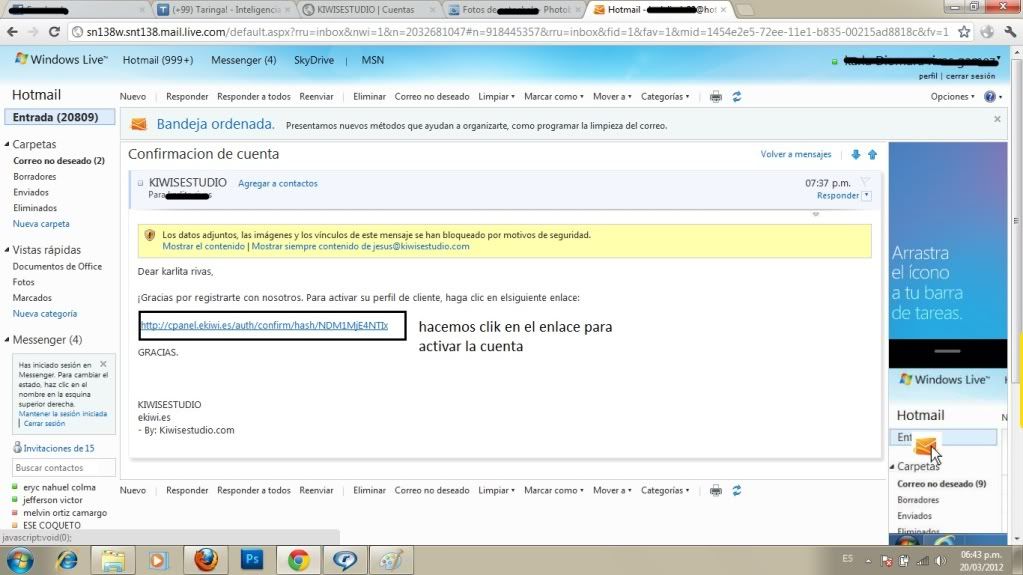Click the top toolbar refresh mail icon
Viewport: 1023px width, 575px height.
(x=737, y=97)
